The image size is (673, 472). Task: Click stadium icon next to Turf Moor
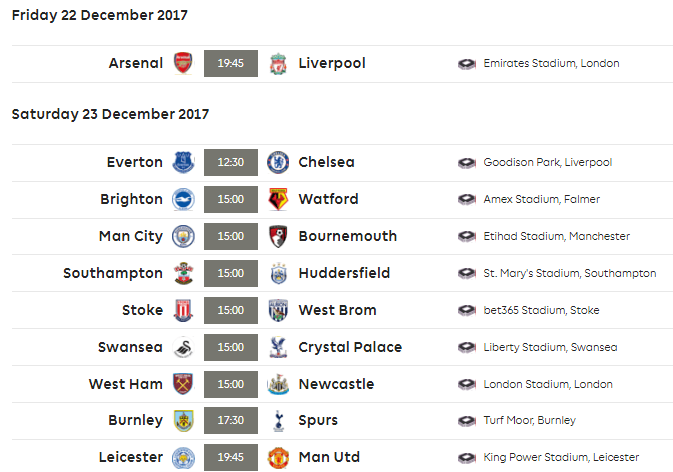(x=467, y=421)
